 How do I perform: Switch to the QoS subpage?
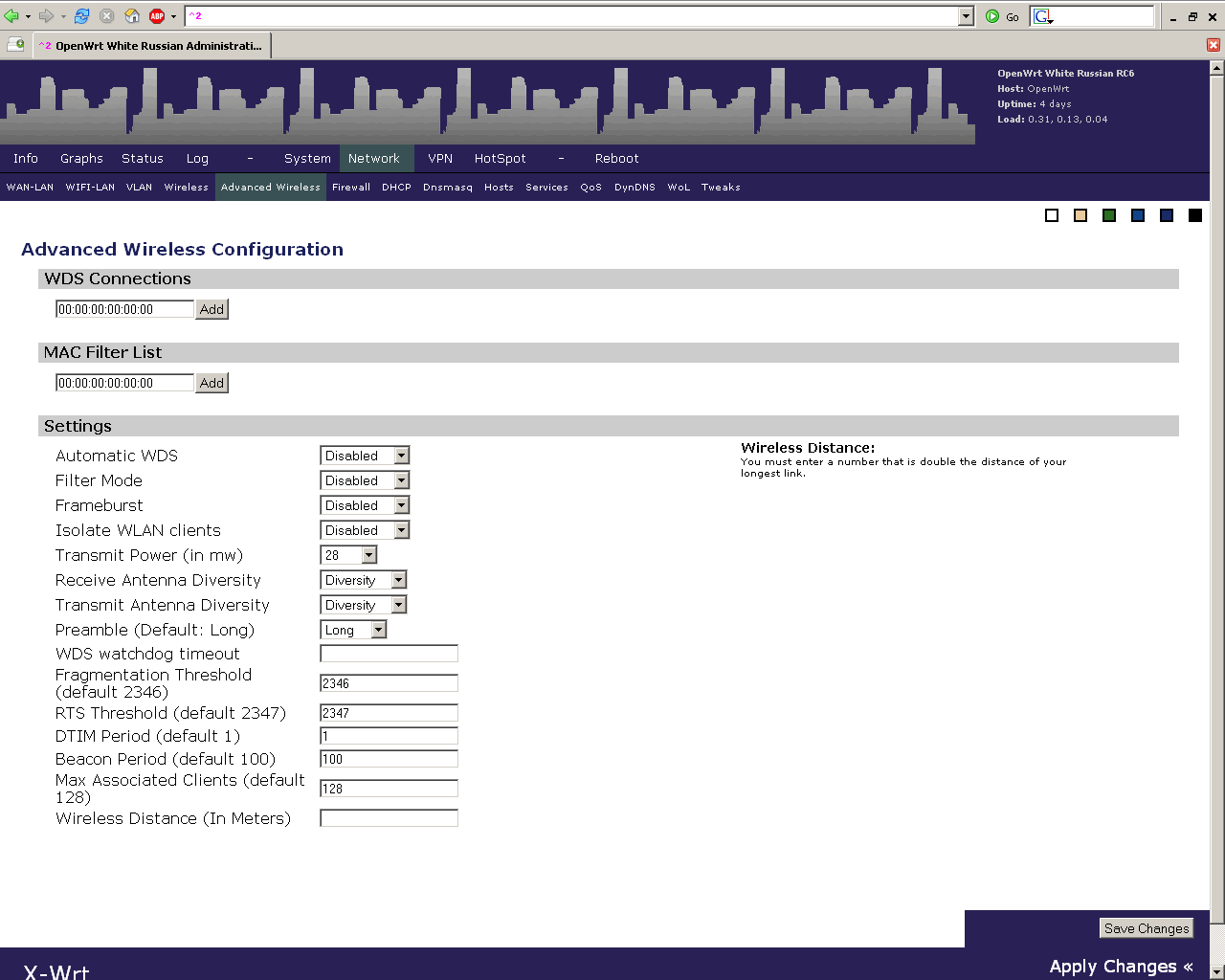coord(591,188)
